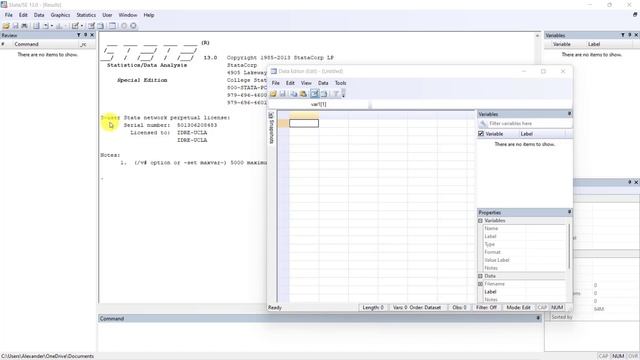640x360 pixels.
Task: Open the Statistics menu
Action: click(x=86, y=15)
